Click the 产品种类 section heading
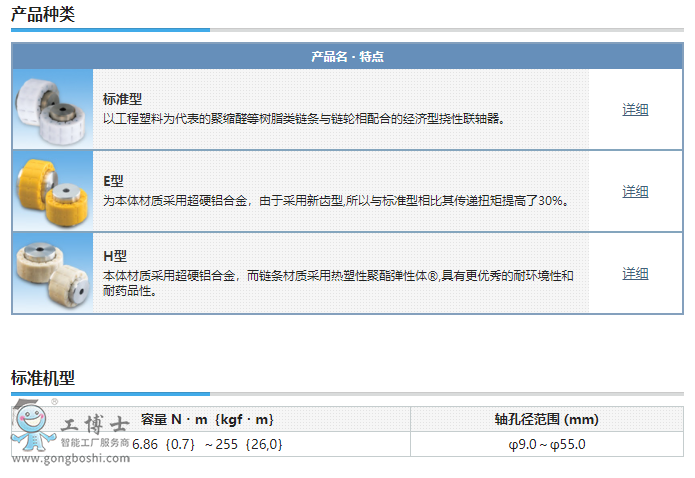695x478 pixels. coord(43,14)
